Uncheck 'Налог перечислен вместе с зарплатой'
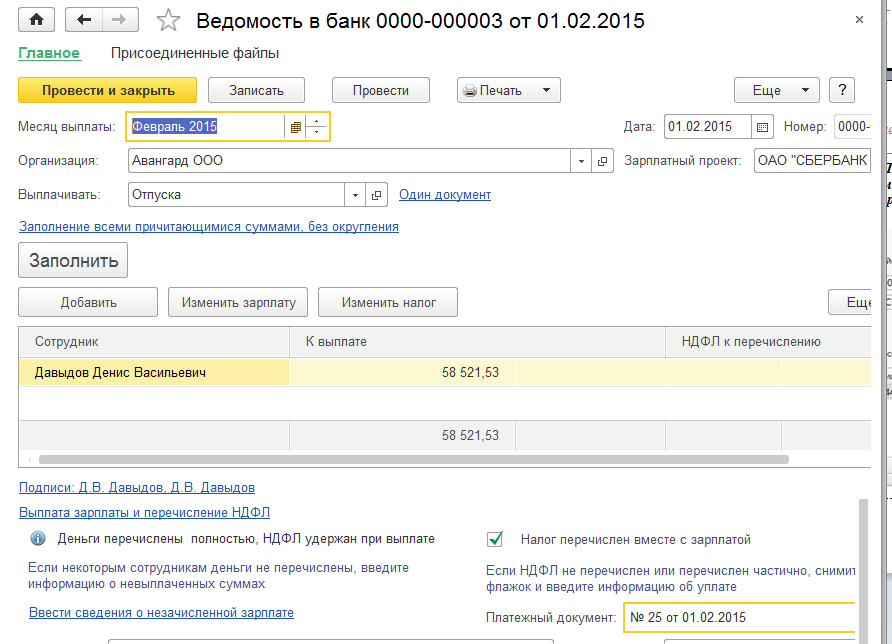This screenshot has width=892, height=644. [x=495, y=539]
